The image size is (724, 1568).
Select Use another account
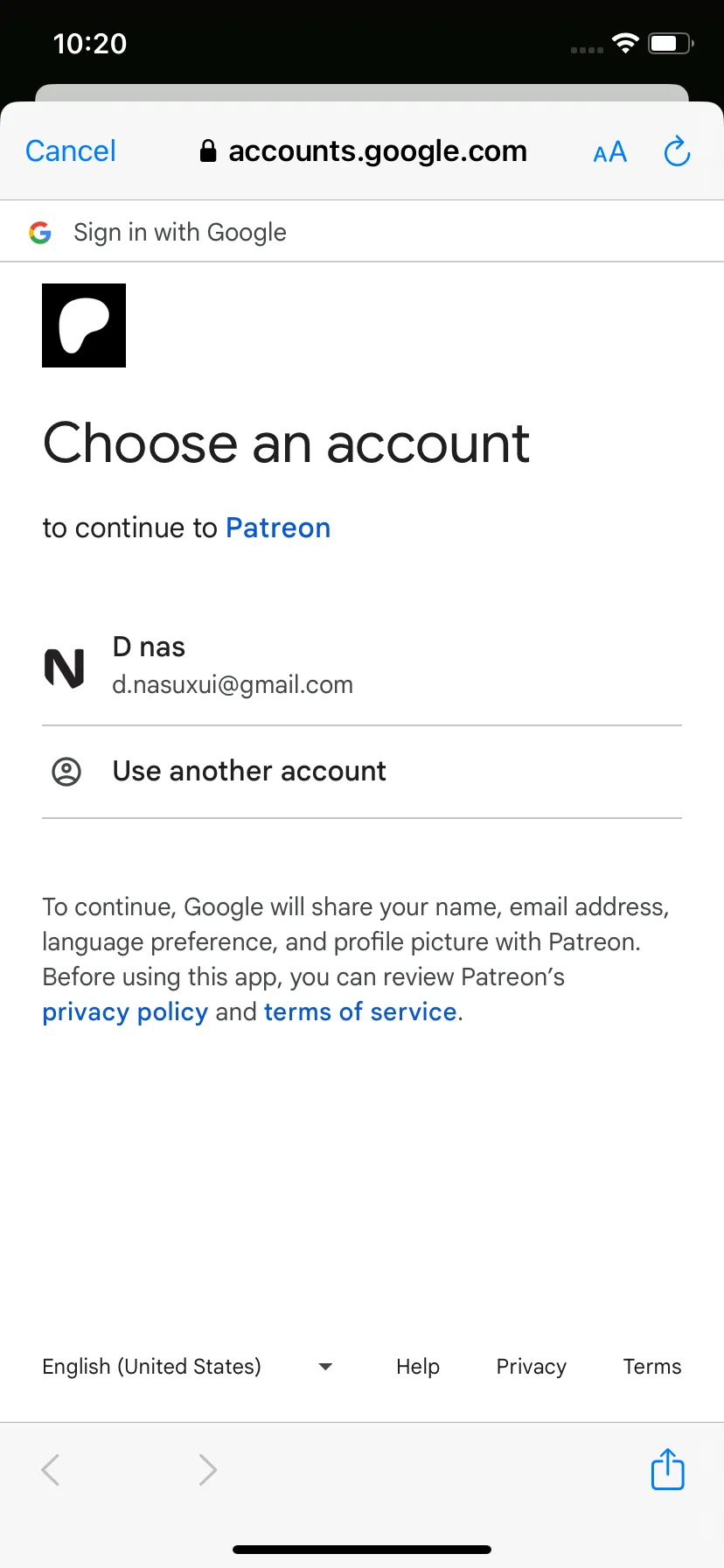click(362, 772)
